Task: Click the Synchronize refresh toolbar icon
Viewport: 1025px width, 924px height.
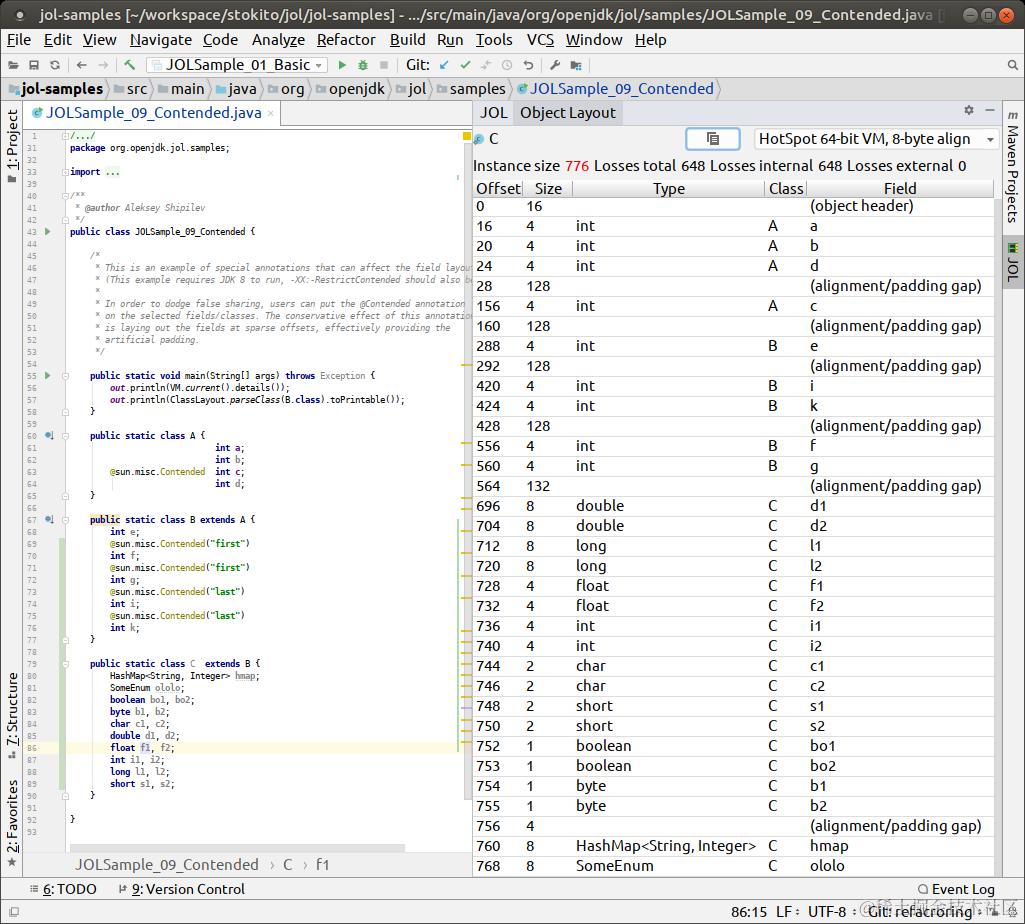Action: coord(55,65)
